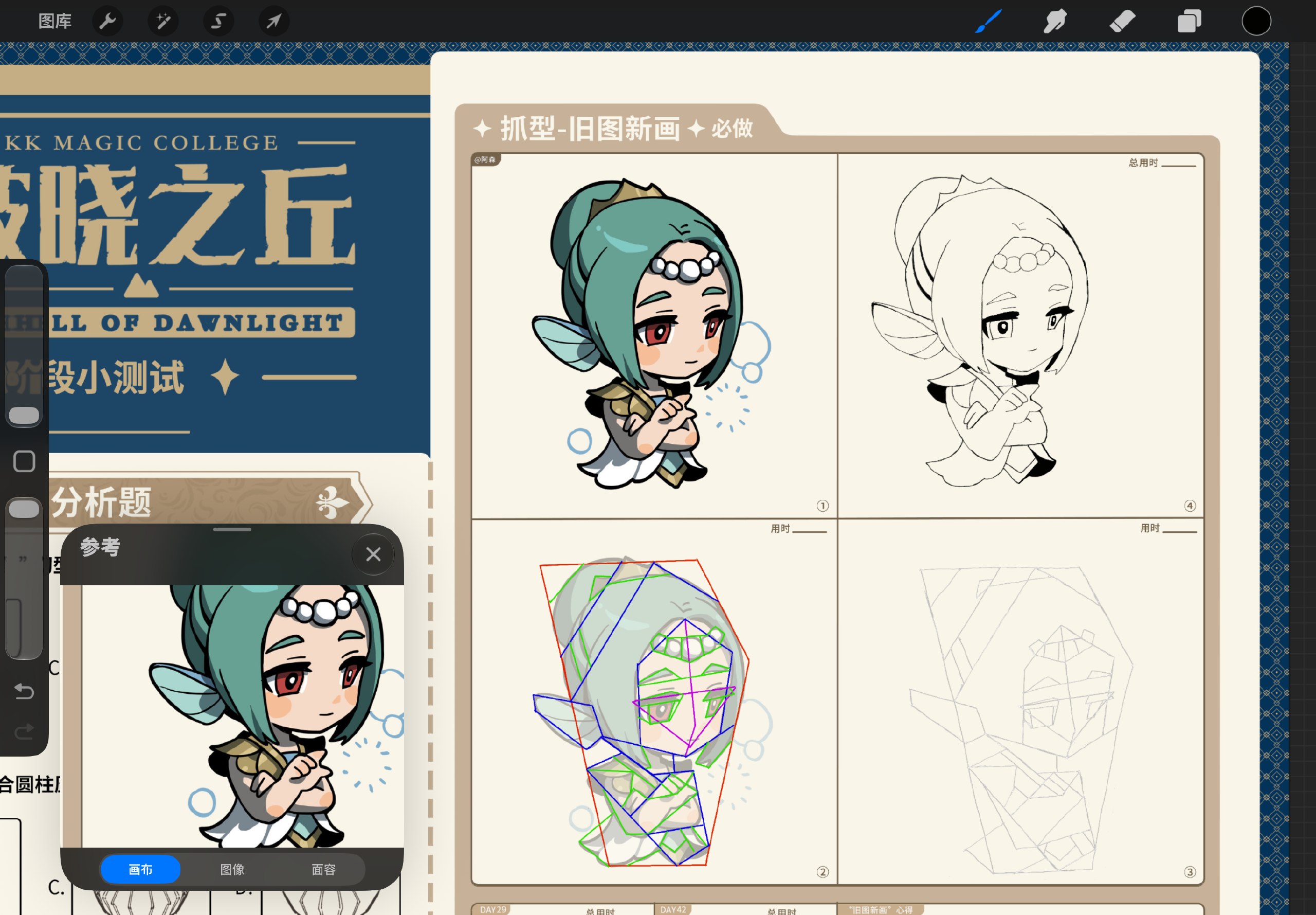The image size is (1316, 915).
Task: Switch reference to 面容 tab
Action: click(323, 870)
